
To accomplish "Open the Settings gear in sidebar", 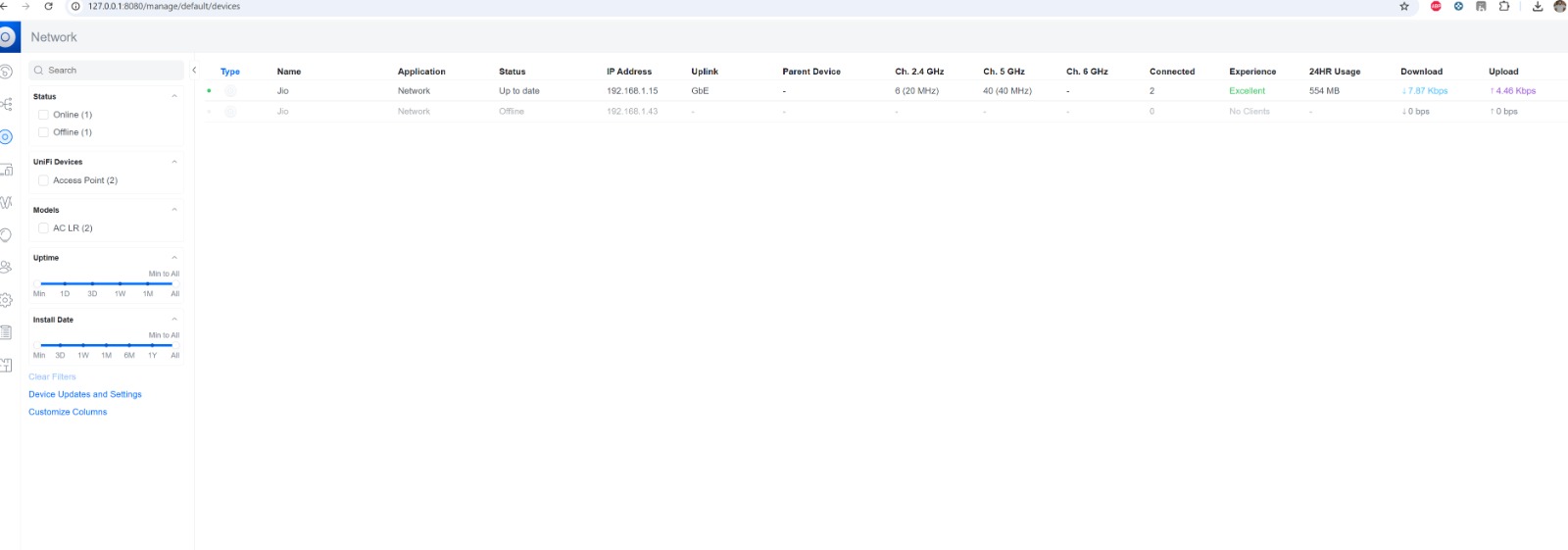I will click(x=6, y=300).
